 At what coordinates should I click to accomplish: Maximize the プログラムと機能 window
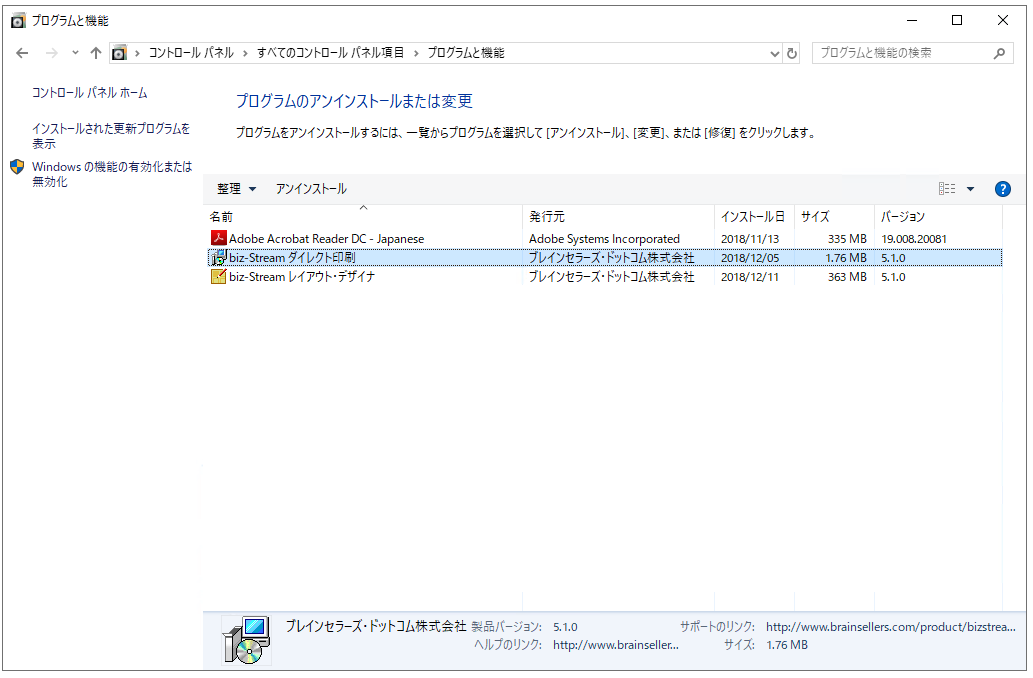tap(957, 20)
